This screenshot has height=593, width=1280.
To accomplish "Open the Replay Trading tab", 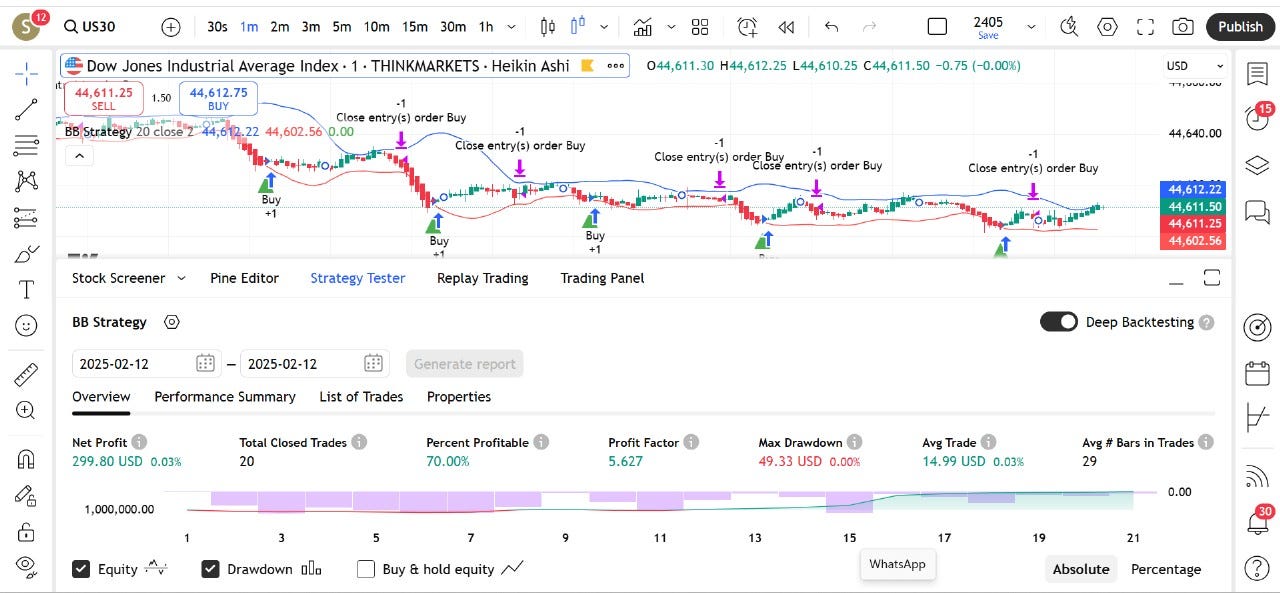I will [483, 278].
